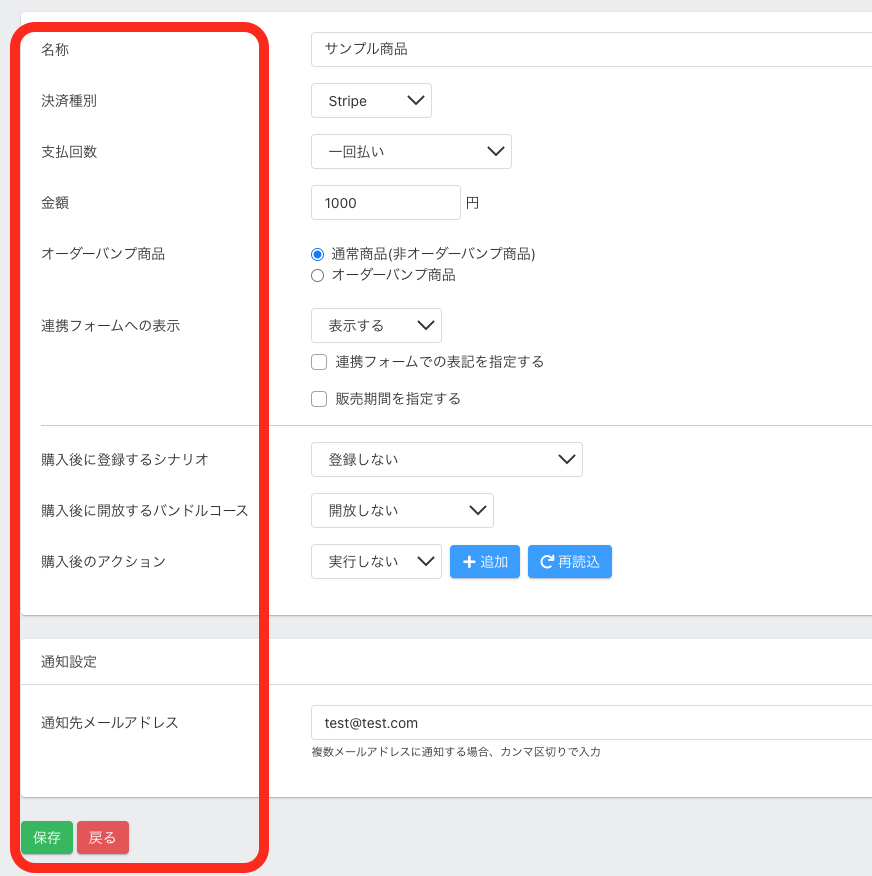
Task: Focus the 名称 field containing サンプル商品
Action: tap(590, 49)
